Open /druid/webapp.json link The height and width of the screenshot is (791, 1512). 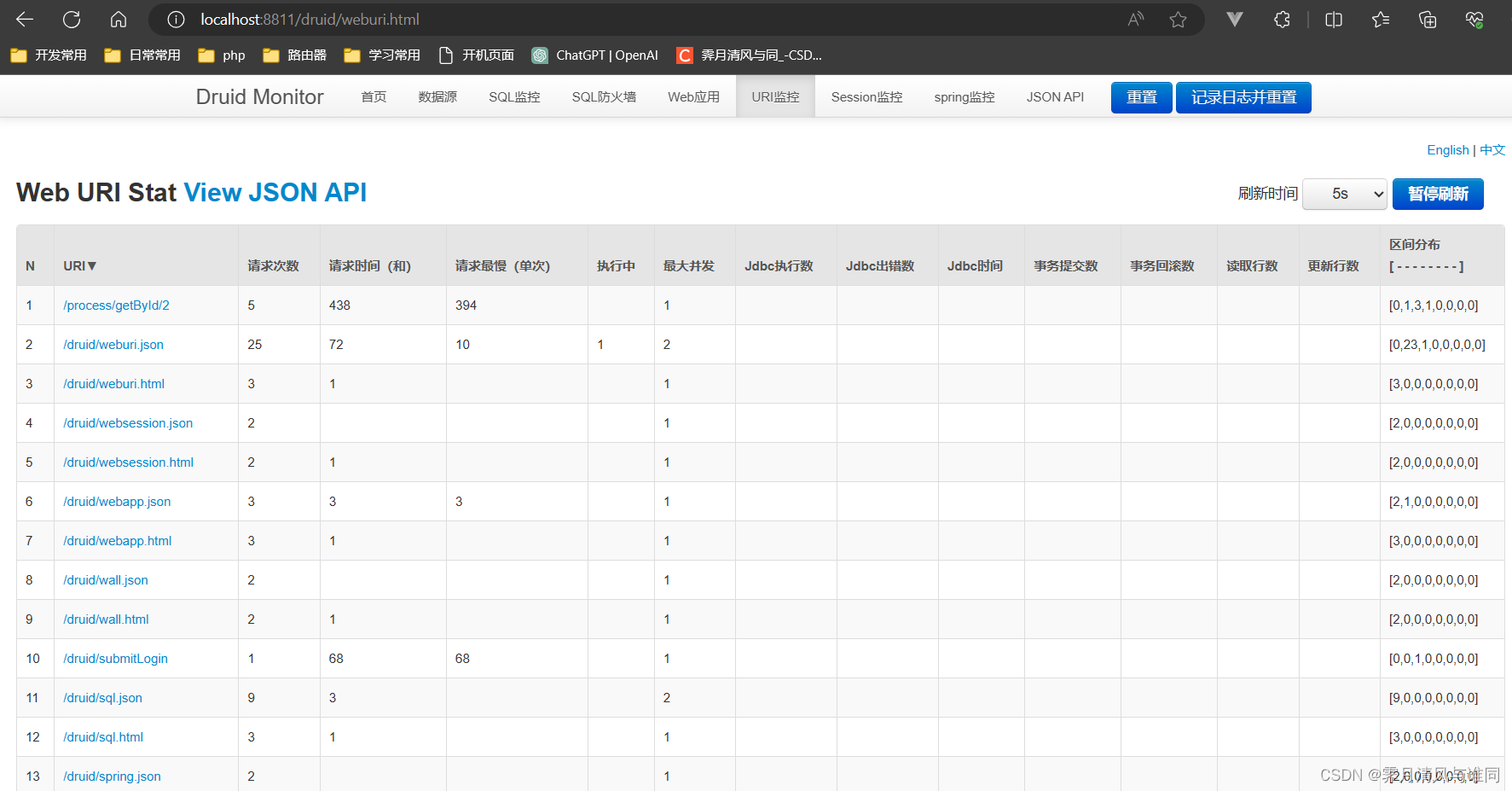tap(117, 502)
